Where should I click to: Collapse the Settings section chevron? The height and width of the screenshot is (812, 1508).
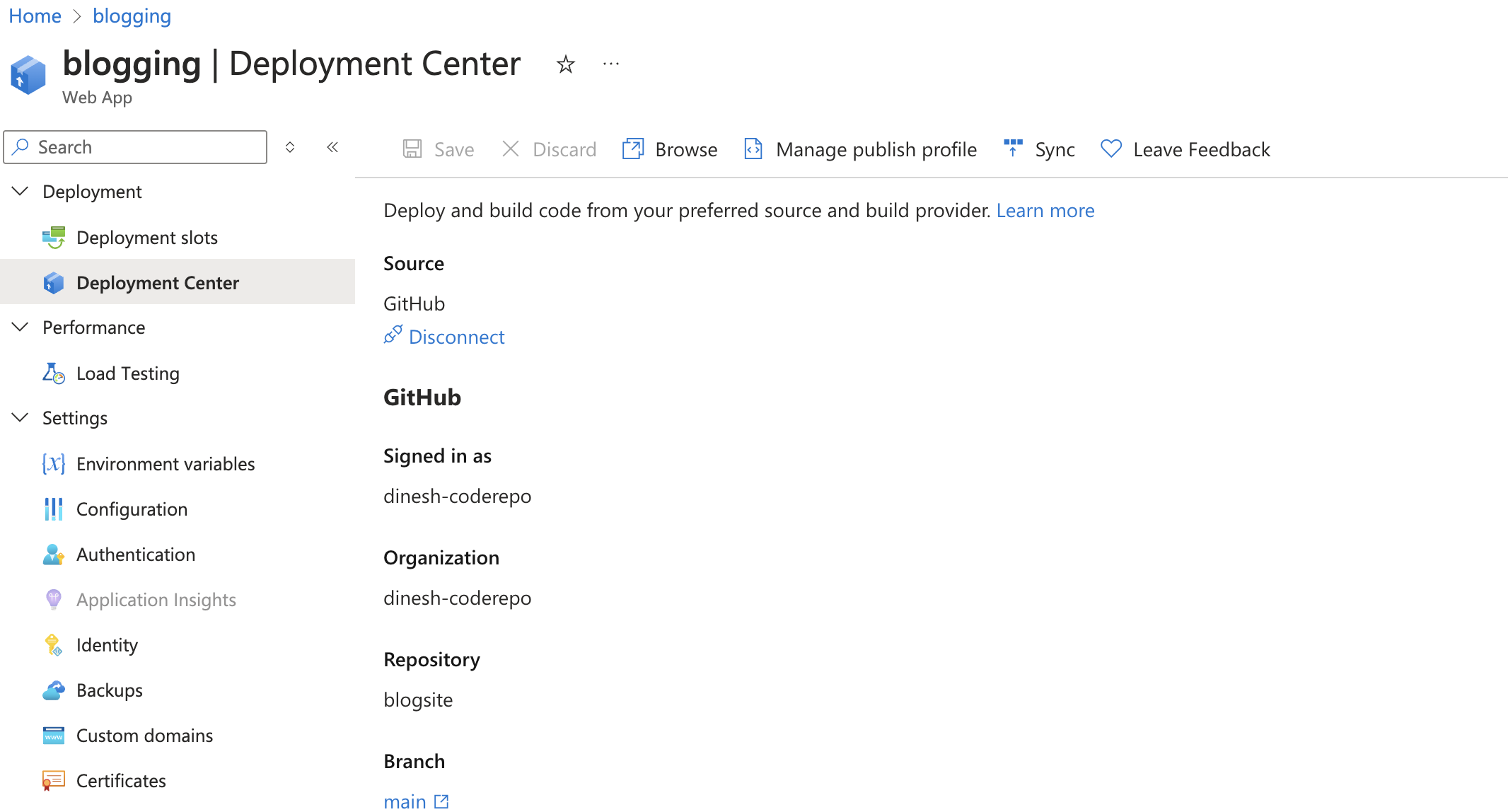tap(21, 417)
